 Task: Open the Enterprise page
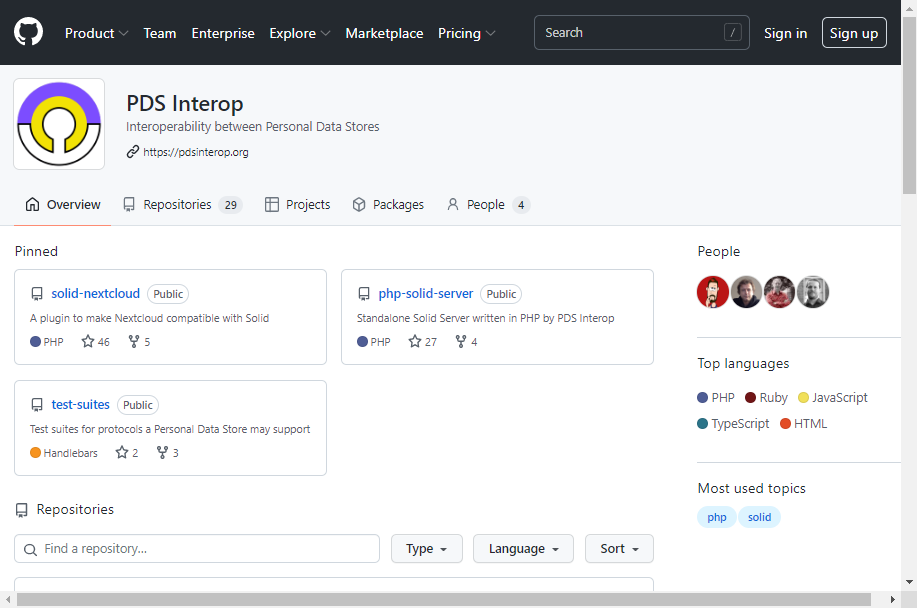[223, 33]
